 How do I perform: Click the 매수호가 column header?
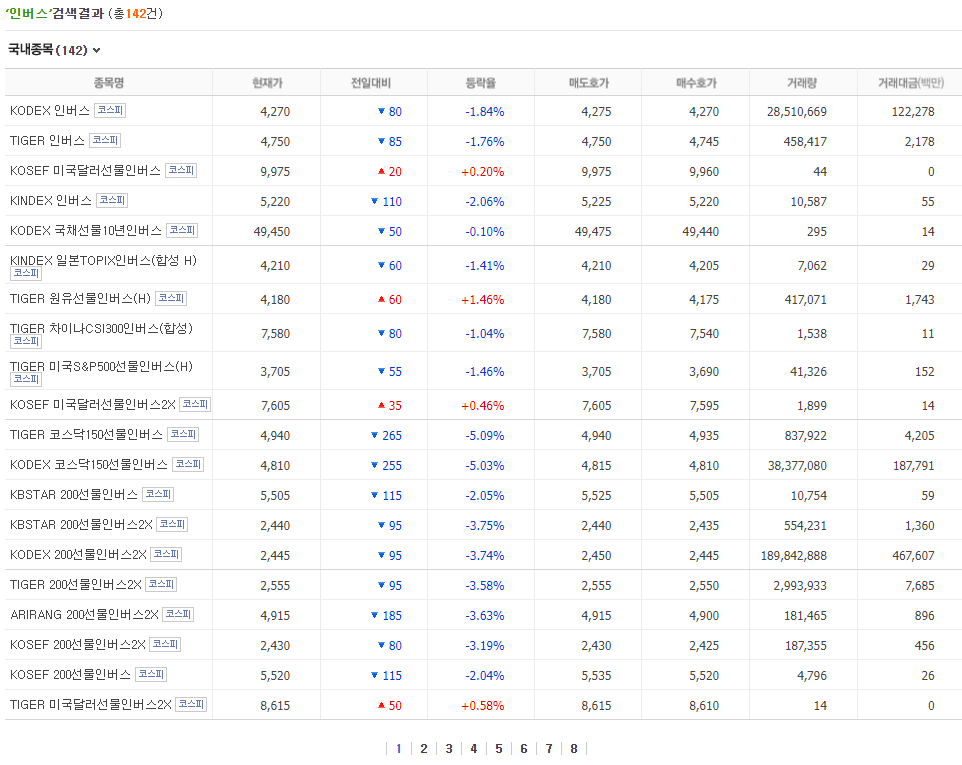point(696,83)
